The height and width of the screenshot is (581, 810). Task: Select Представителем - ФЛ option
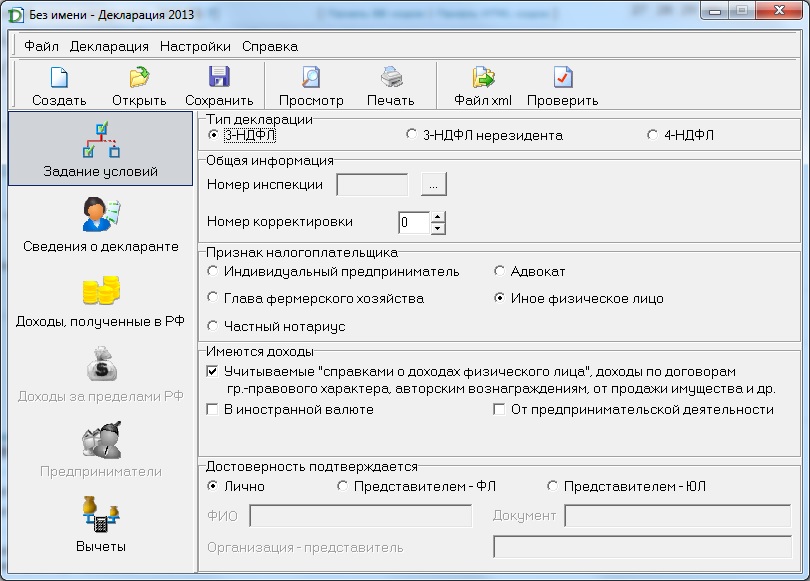point(343,486)
